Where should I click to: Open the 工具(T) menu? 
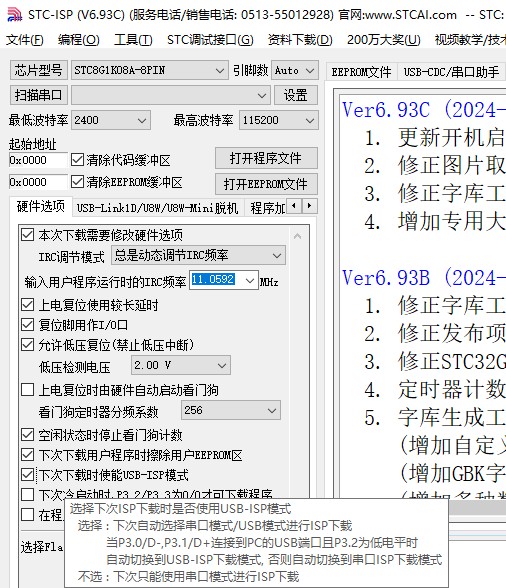(x=133, y=39)
